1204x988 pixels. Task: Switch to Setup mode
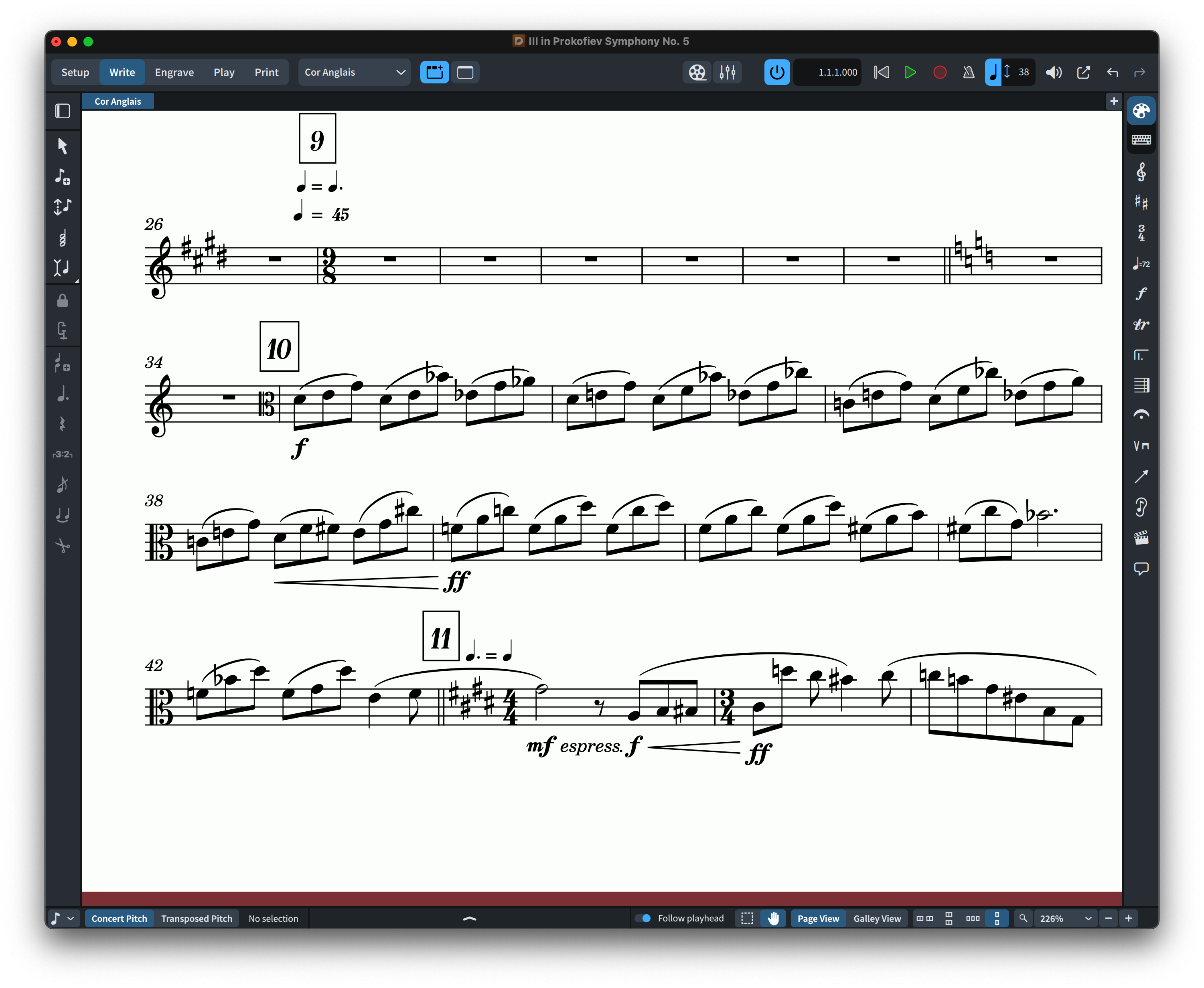[x=75, y=72]
